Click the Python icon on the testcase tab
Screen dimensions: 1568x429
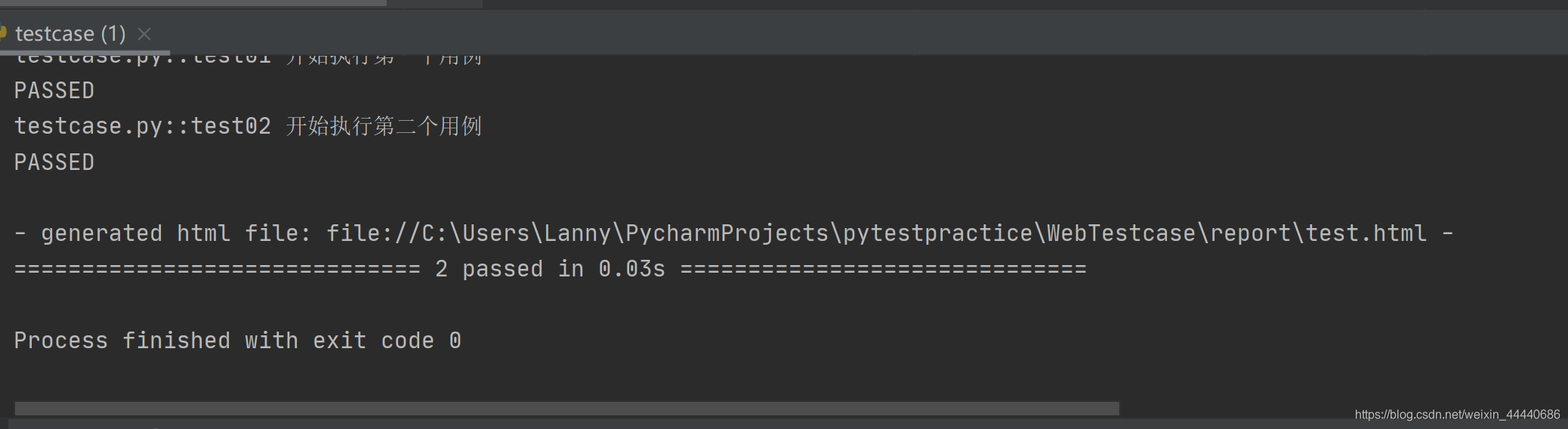coord(3,32)
